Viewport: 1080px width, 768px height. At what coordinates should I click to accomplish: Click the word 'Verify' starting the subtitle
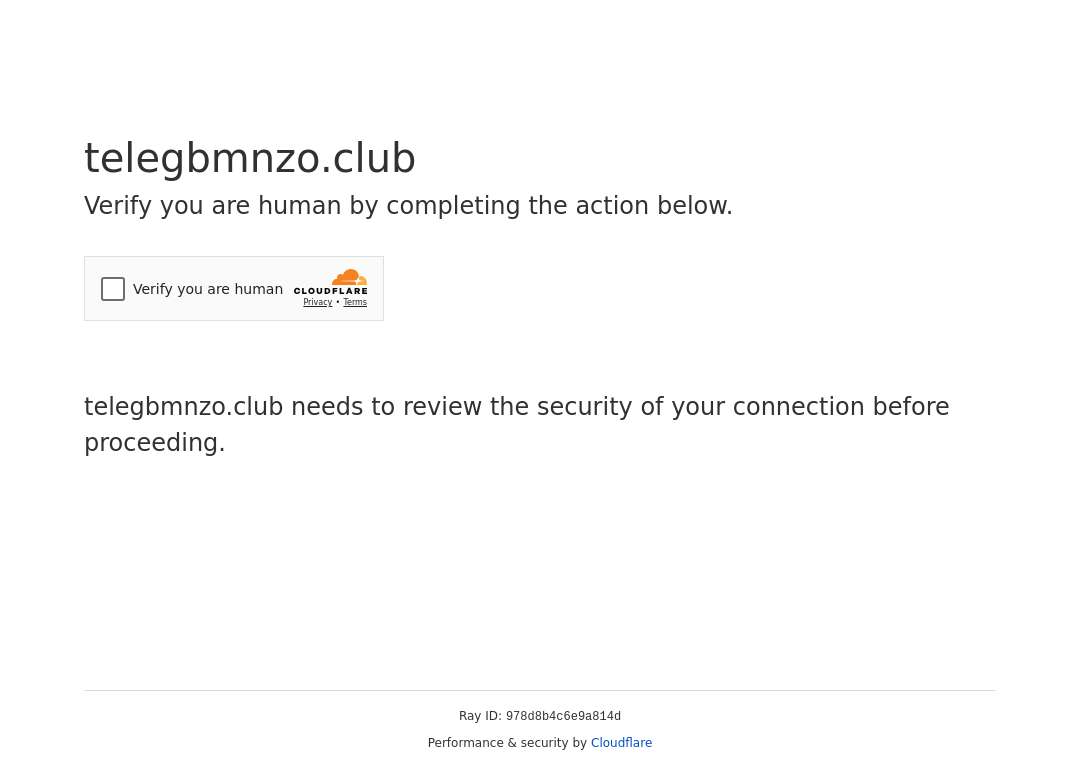pos(118,206)
